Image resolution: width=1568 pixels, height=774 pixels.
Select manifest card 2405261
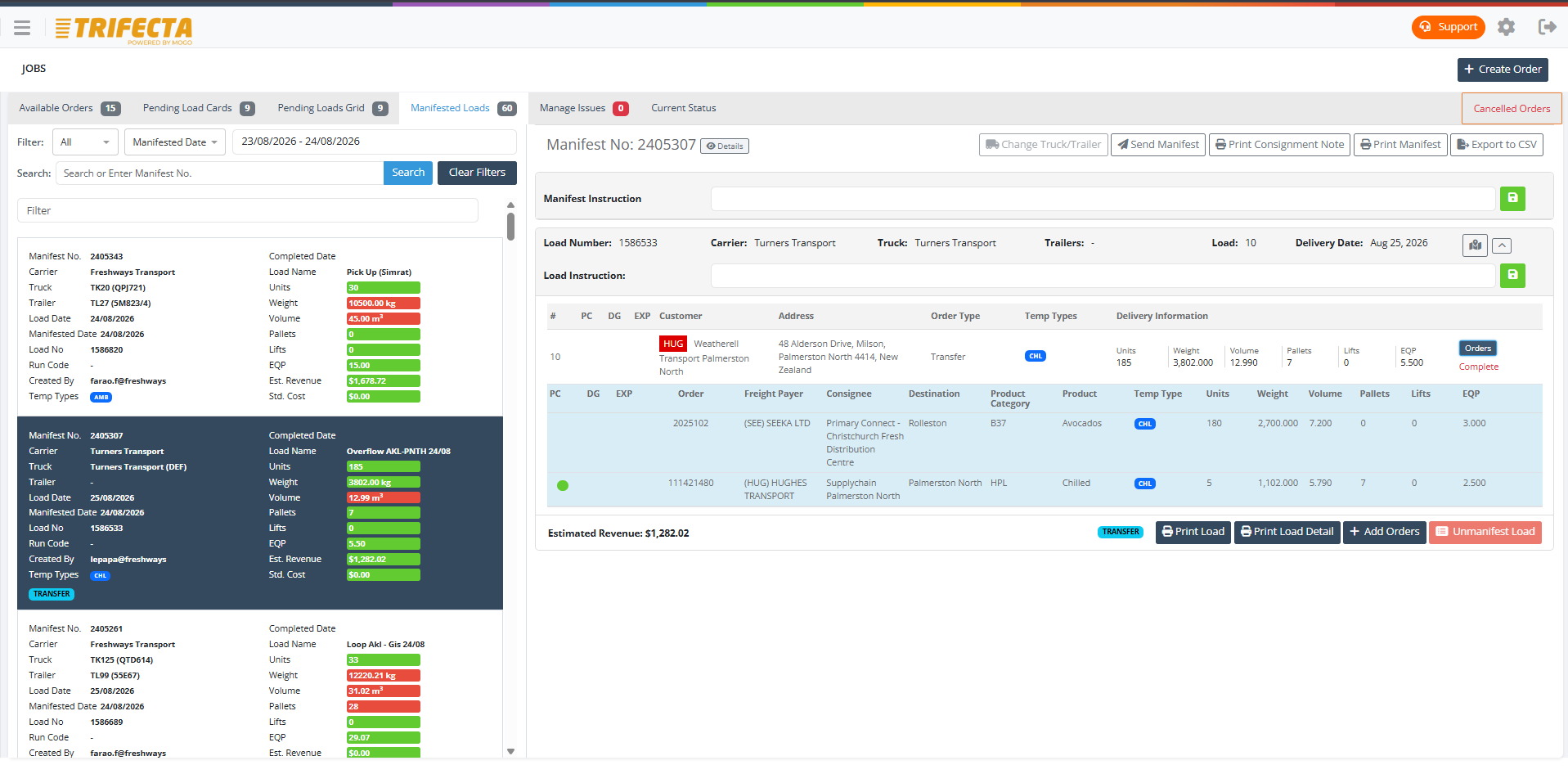pyautogui.click(x=260, y=686)
